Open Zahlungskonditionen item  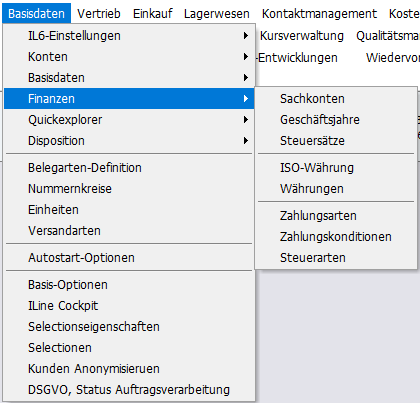coord(336,237)
